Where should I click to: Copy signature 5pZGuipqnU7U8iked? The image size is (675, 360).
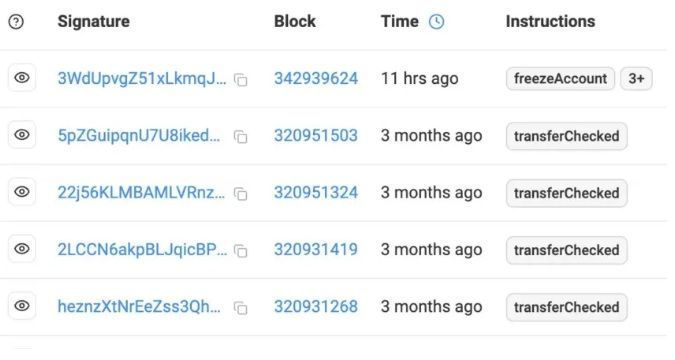point(241,137)
